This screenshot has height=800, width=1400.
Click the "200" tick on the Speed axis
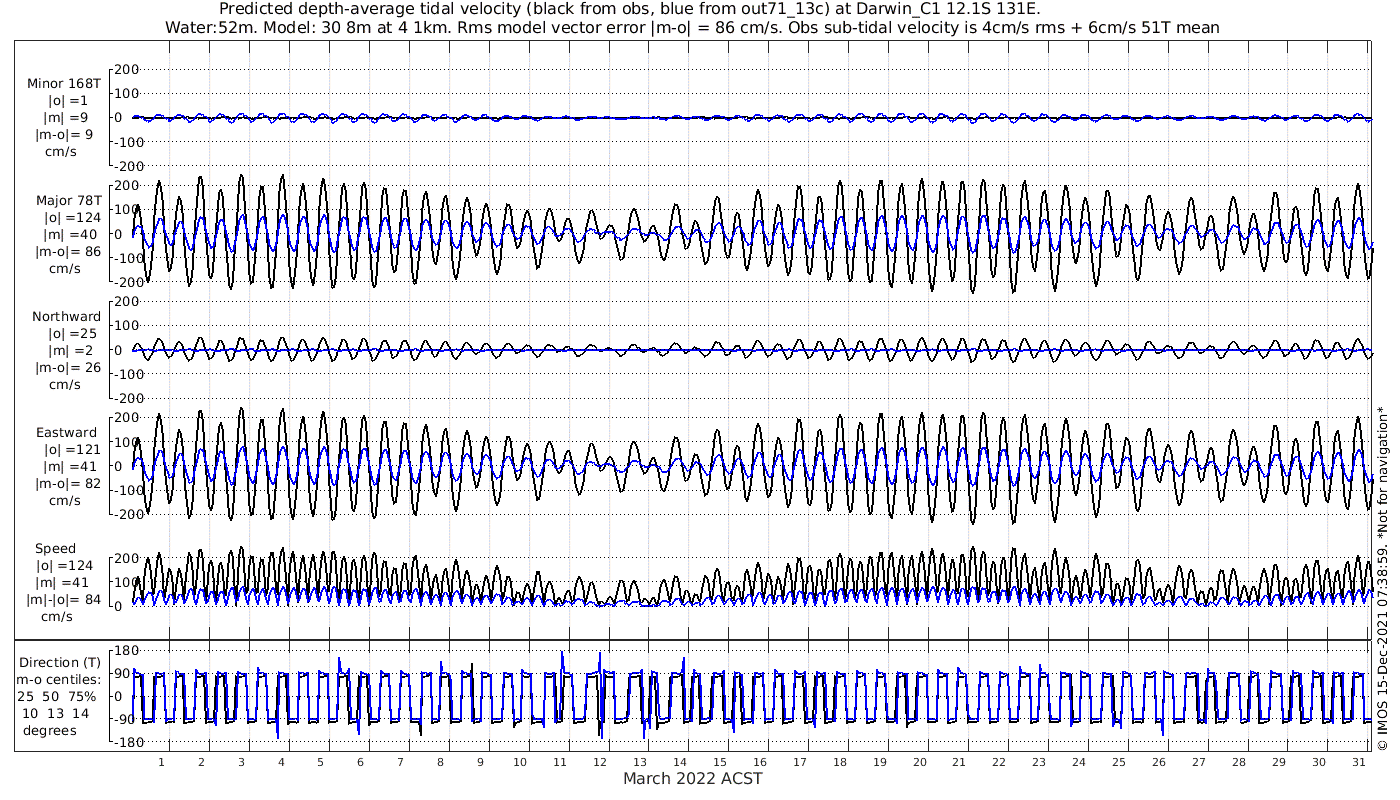tap(125, 558)
